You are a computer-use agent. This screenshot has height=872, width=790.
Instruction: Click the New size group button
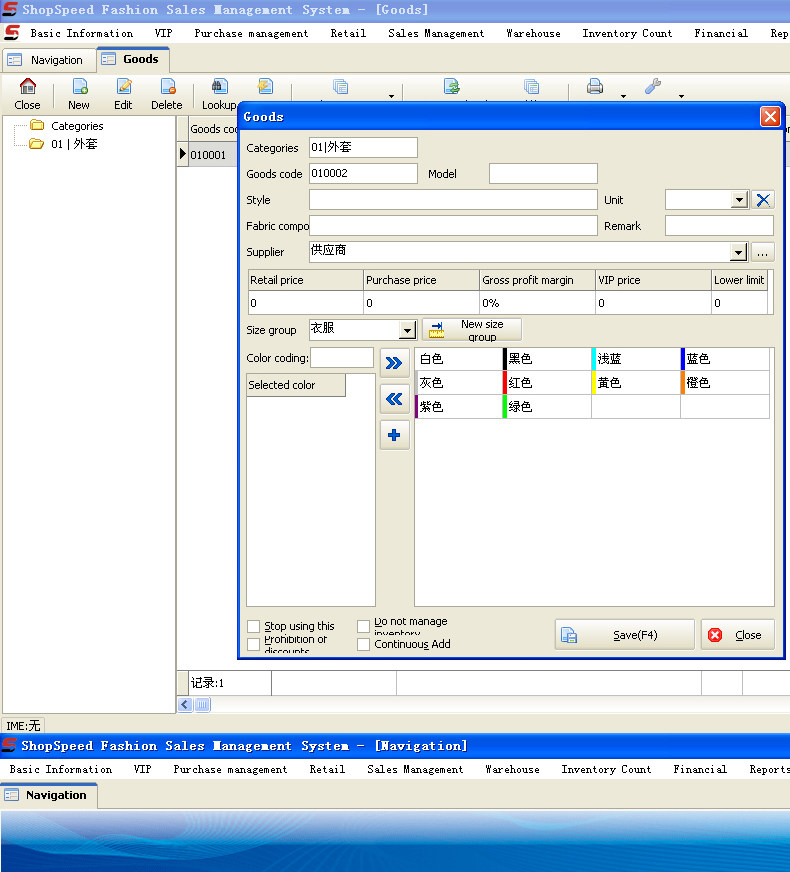[471, 330]
